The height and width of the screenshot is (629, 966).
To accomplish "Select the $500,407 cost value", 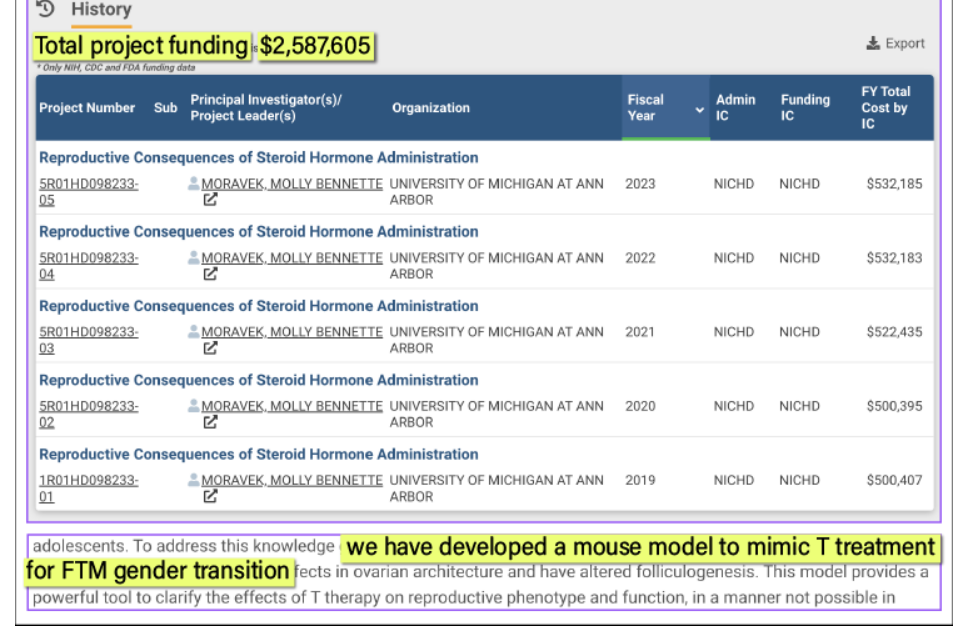I will (x=894, y=480).
